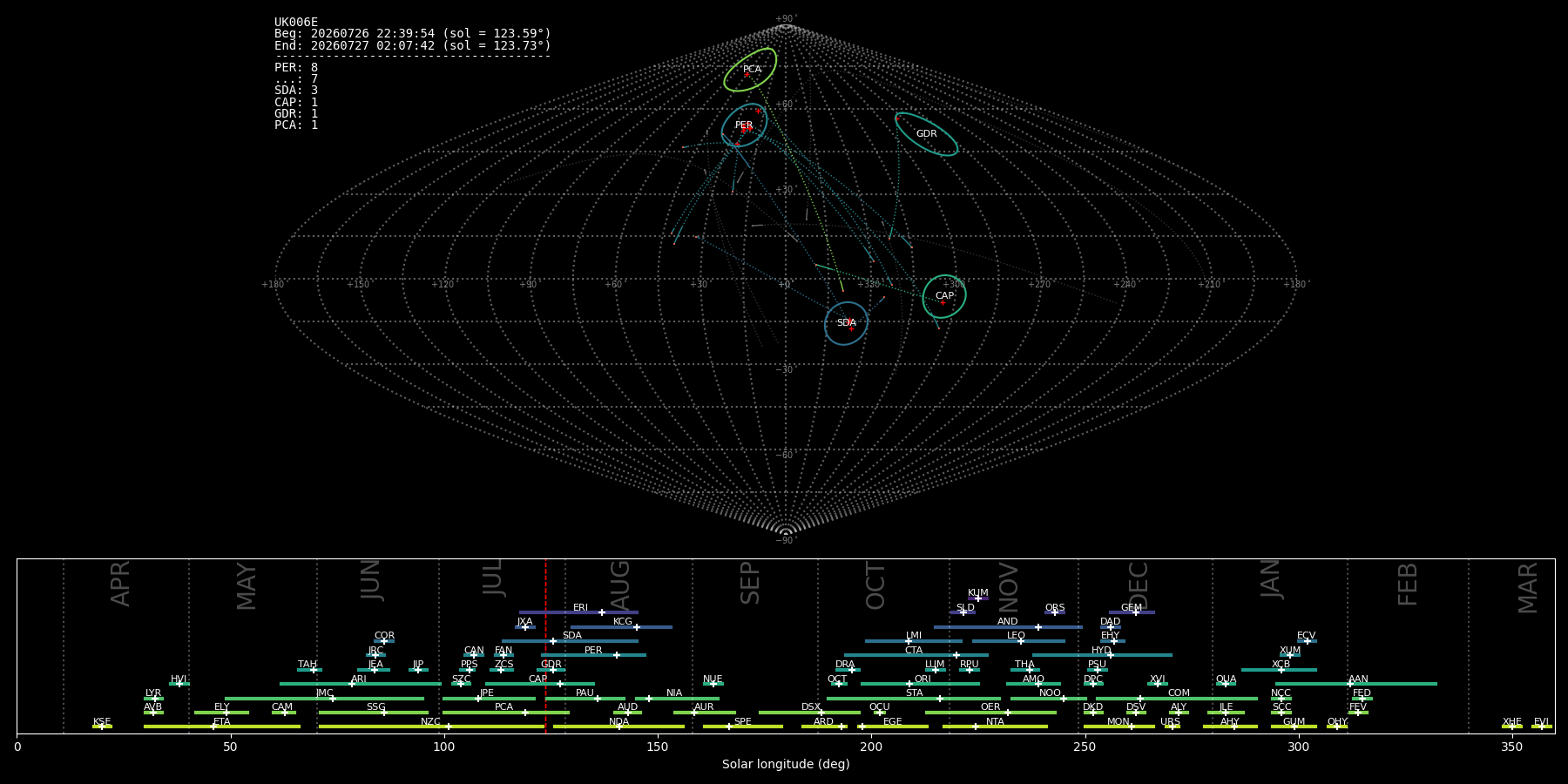Viewport: 1568px width, 784px height.
Task: Click the AUG month label in the timeline
Action: click(x=620, y=583)
